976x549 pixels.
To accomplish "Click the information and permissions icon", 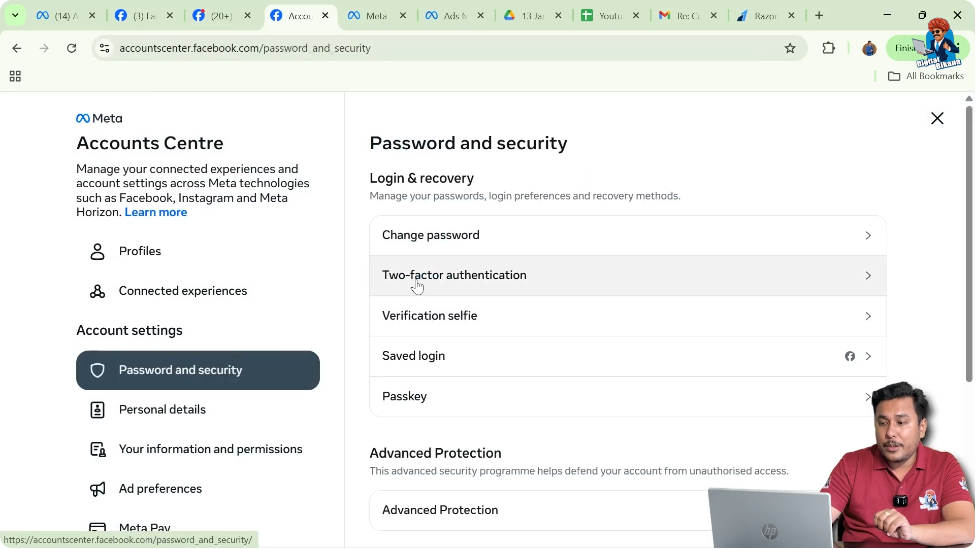I will click(x=98, y=449).
